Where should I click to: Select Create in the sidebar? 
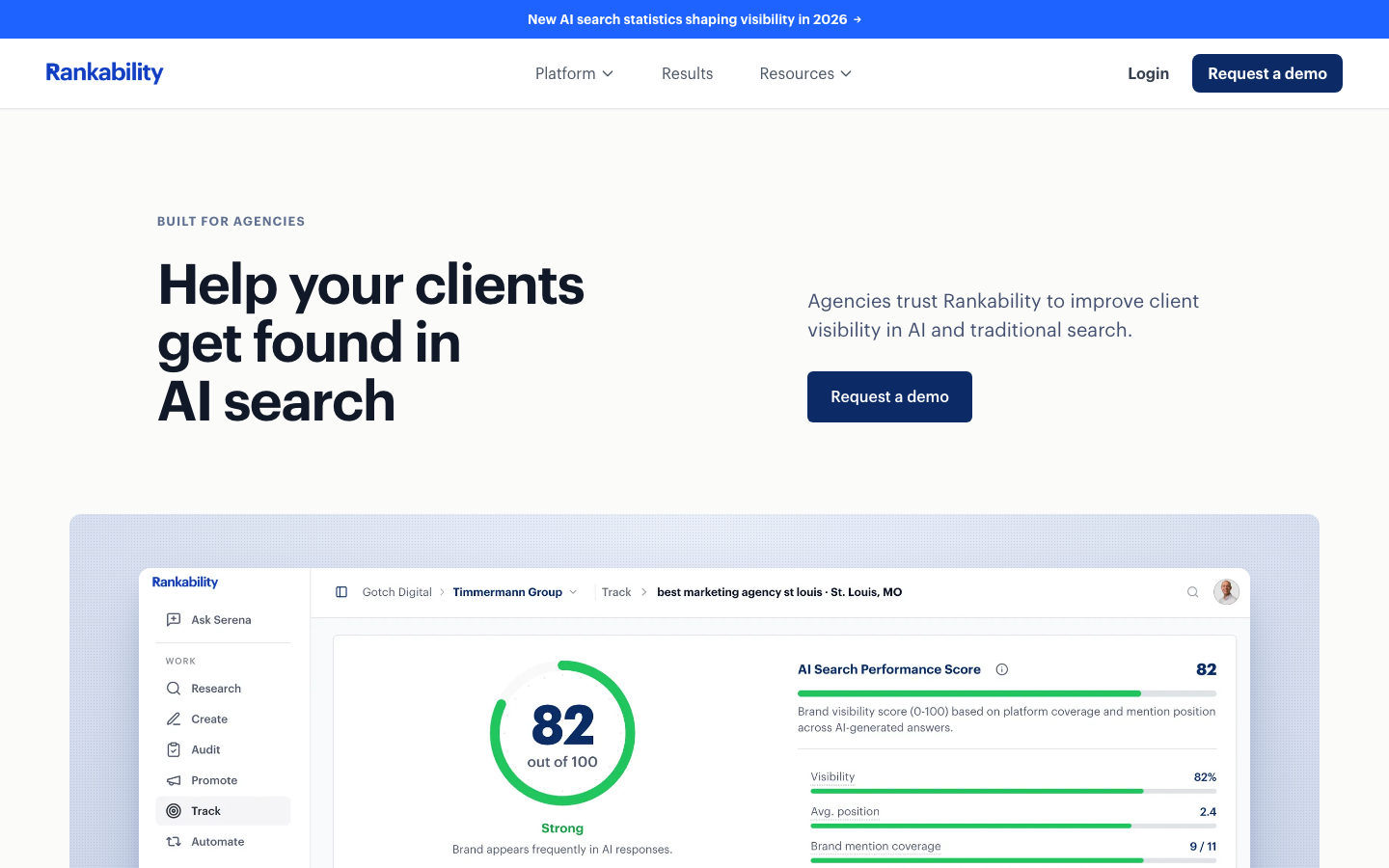223,719
